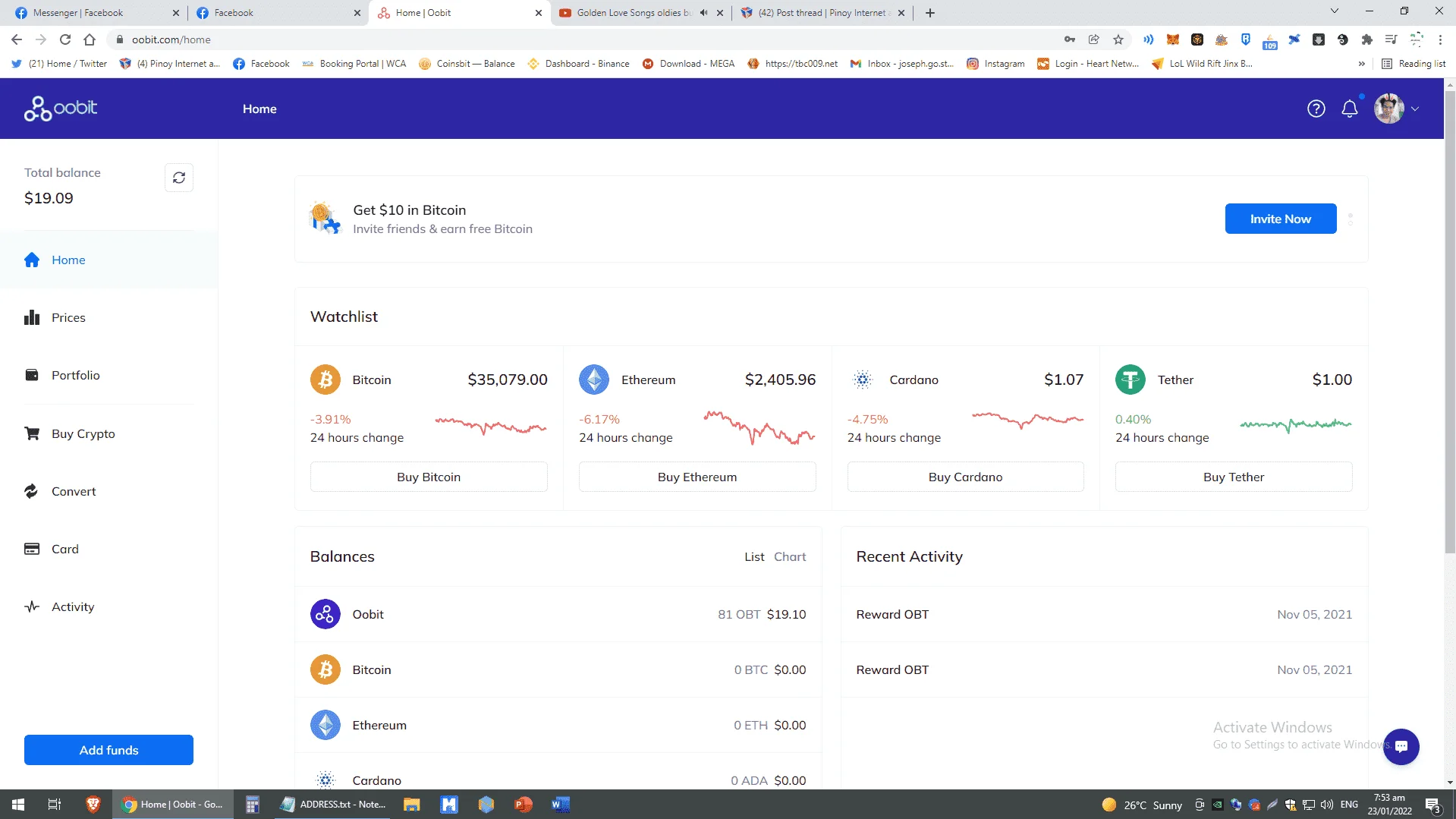The width and height of the screenshot is (1456, 819).
Task: Open the tab search dropdown arrow
Action: click(1335, 11)
